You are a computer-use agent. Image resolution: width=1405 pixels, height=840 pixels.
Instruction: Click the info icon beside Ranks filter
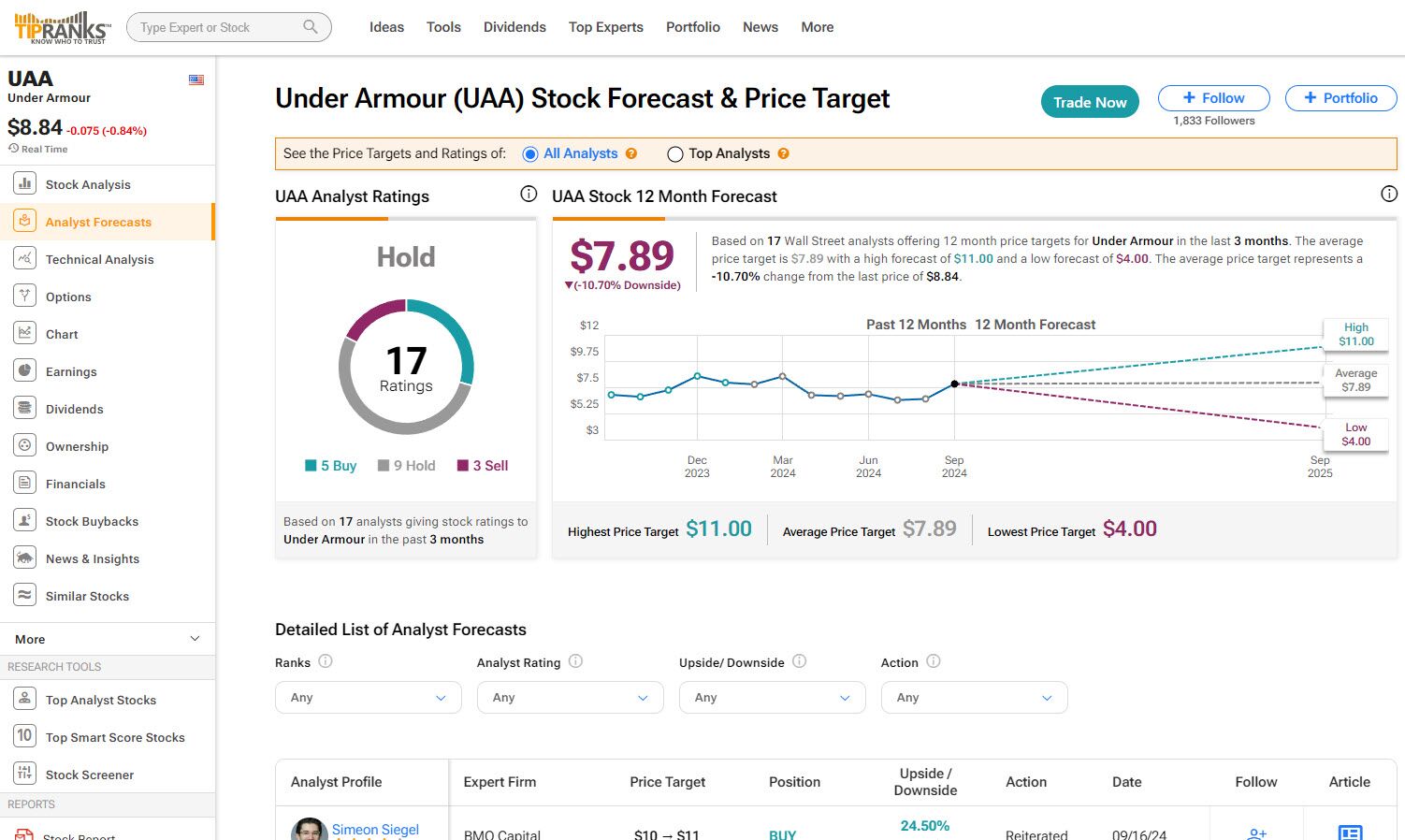[x=326, y=661]
